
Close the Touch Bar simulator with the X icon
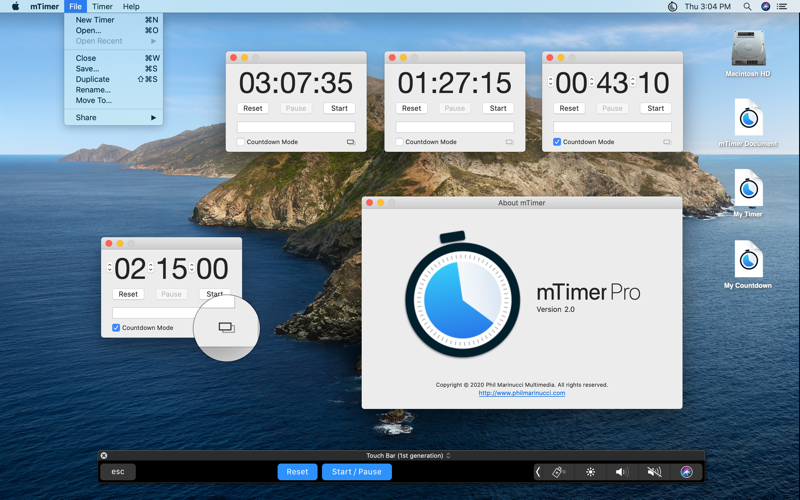104,456
